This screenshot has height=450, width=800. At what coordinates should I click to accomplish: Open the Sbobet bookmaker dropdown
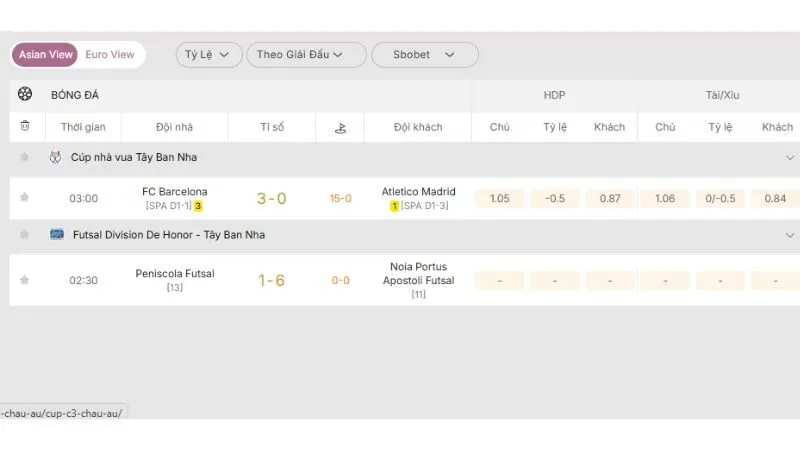point(424,55)
